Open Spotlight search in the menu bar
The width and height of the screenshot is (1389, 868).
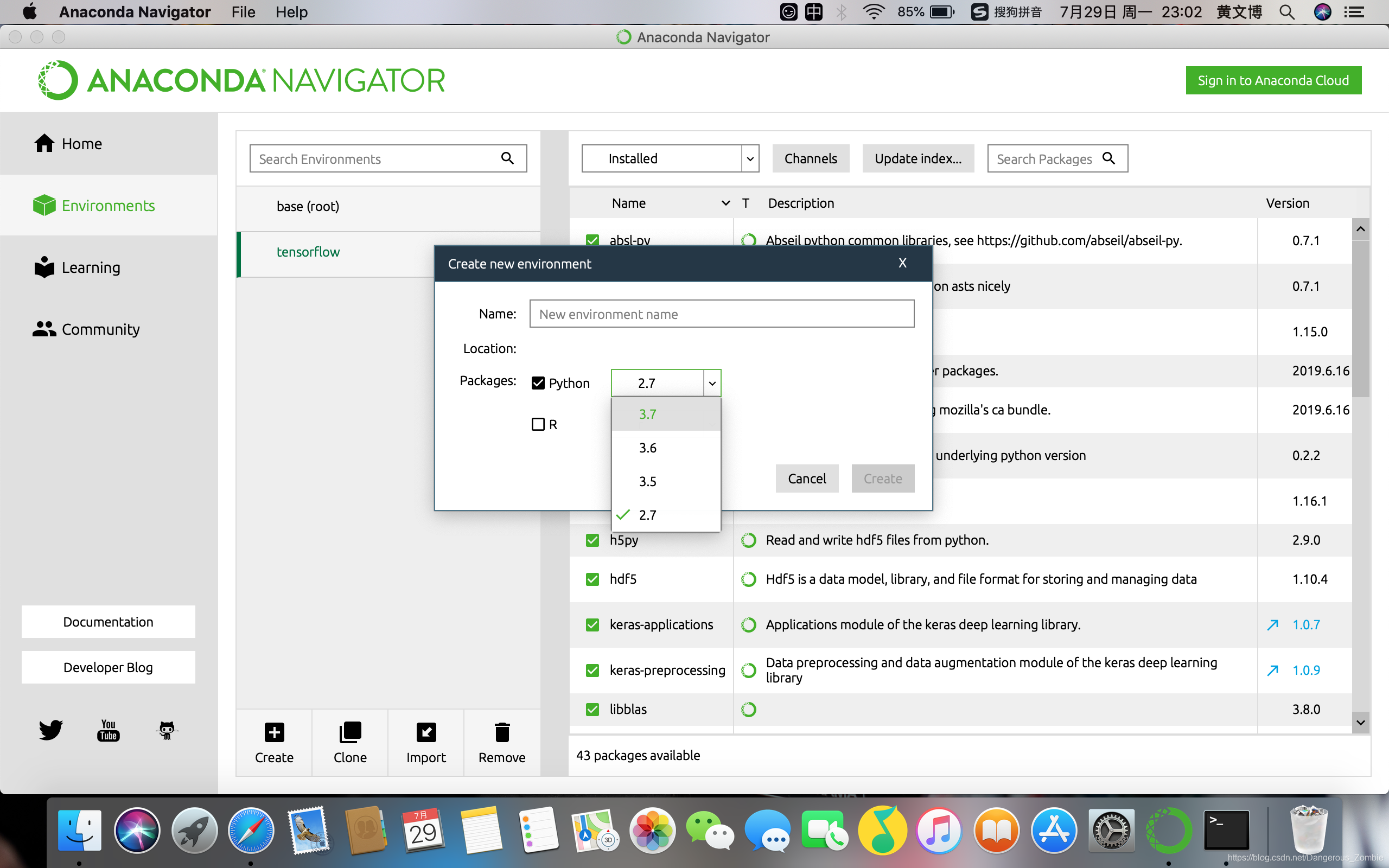pos(1287,12)
